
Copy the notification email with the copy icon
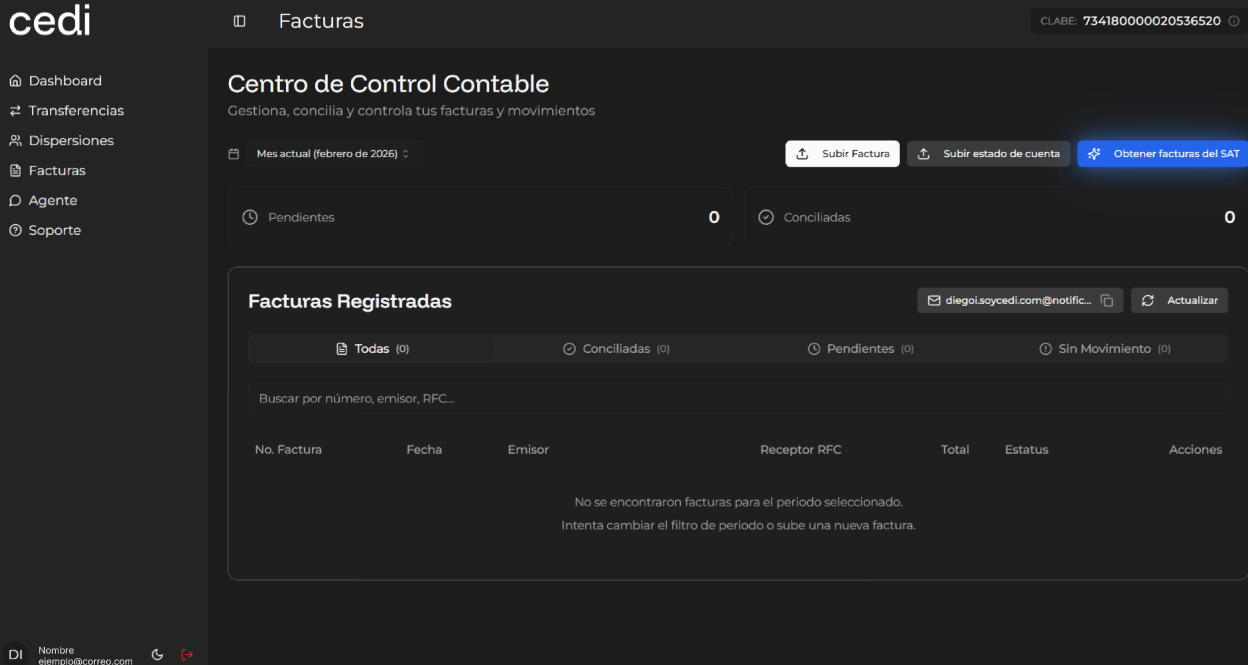point(1107,300)
